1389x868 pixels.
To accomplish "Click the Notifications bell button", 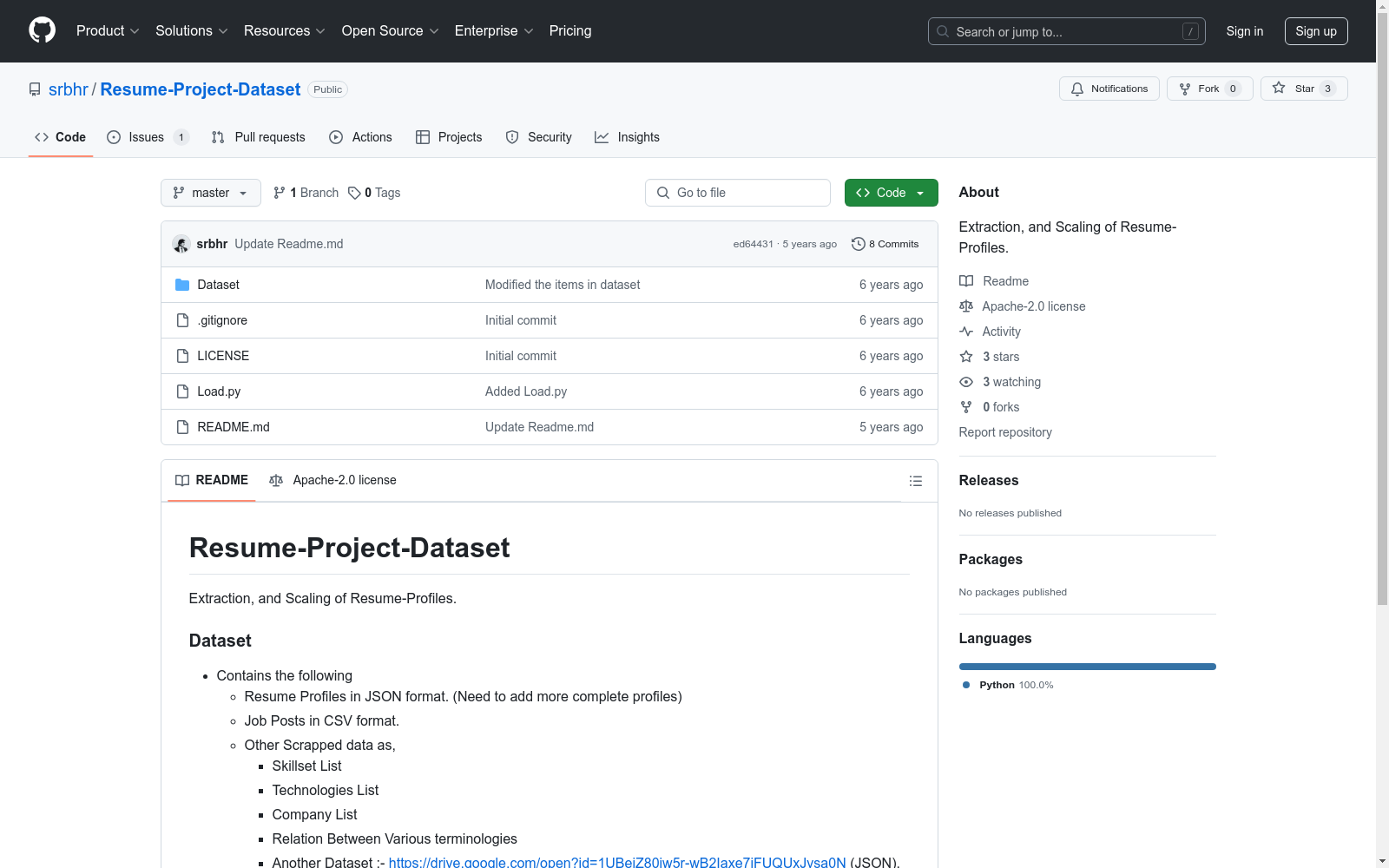I will point(1109,89).
